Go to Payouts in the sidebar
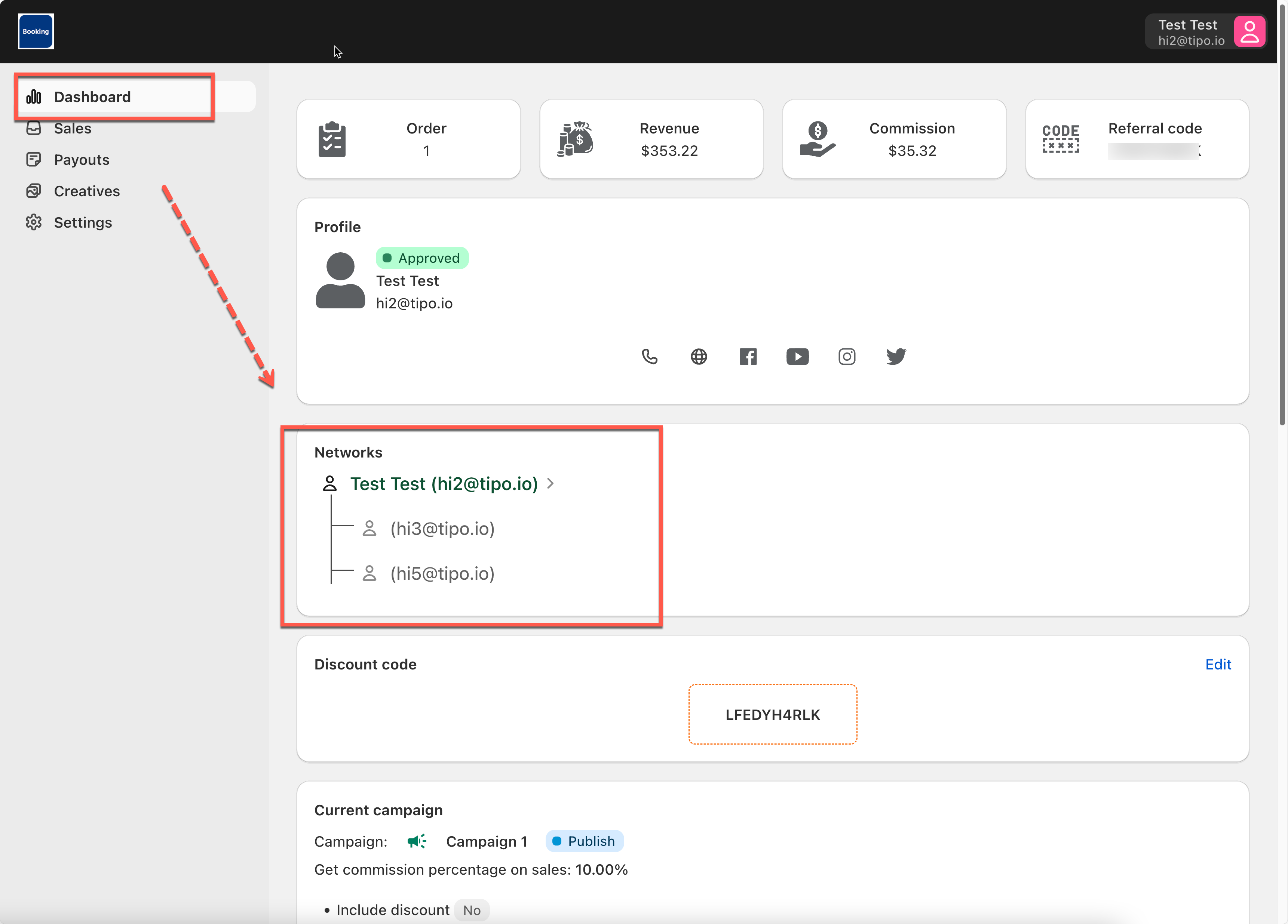 point(81,160)
